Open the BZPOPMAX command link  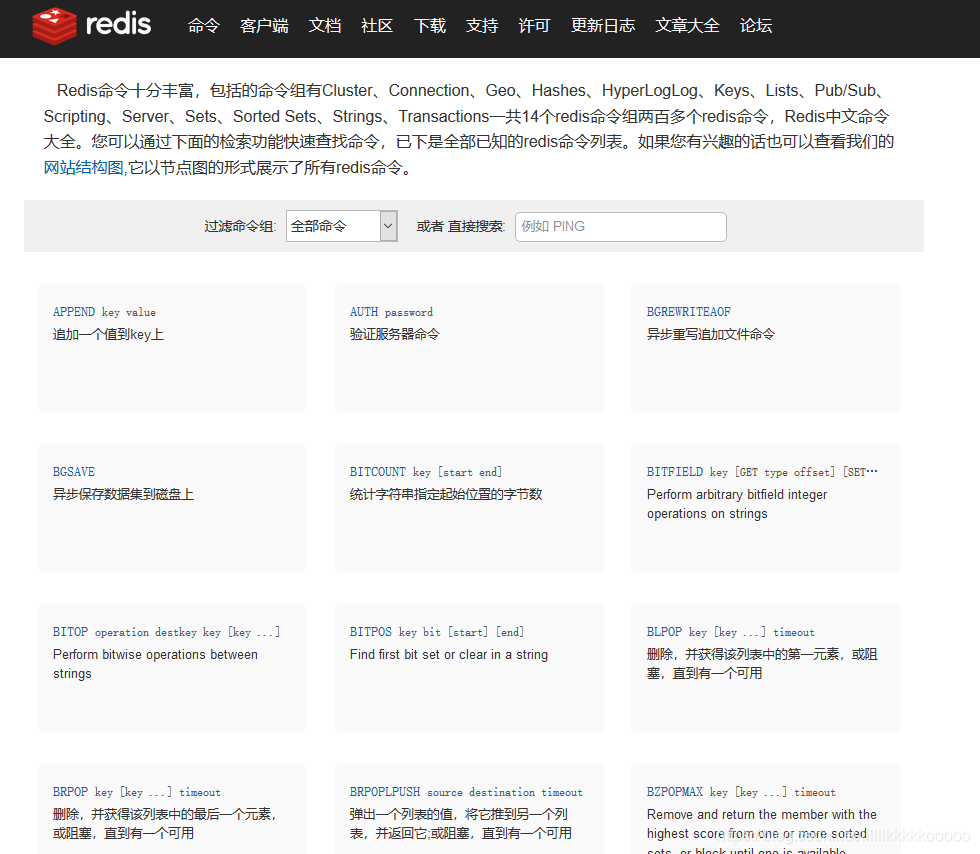click(675, 792)
